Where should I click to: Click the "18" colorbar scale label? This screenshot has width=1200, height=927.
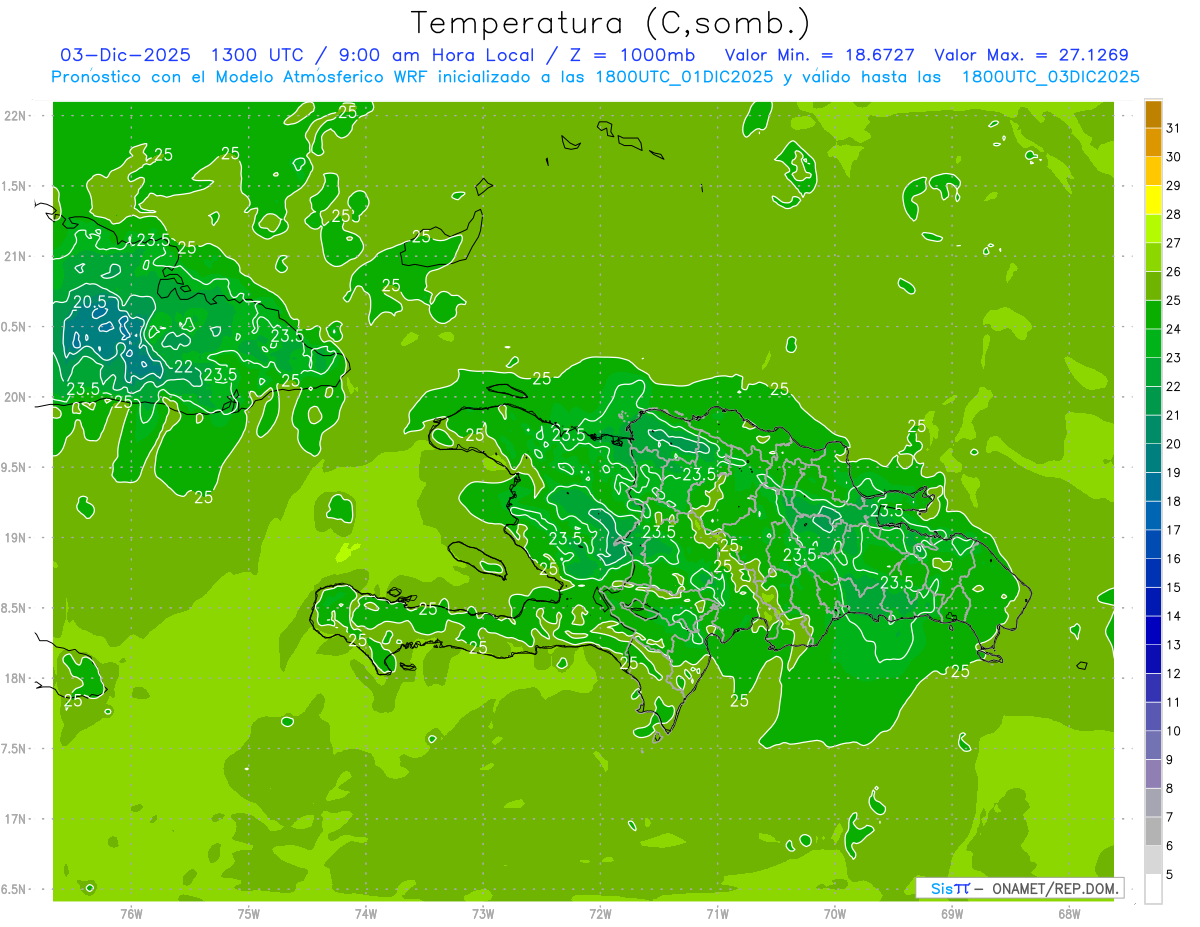click(1174, 501)
